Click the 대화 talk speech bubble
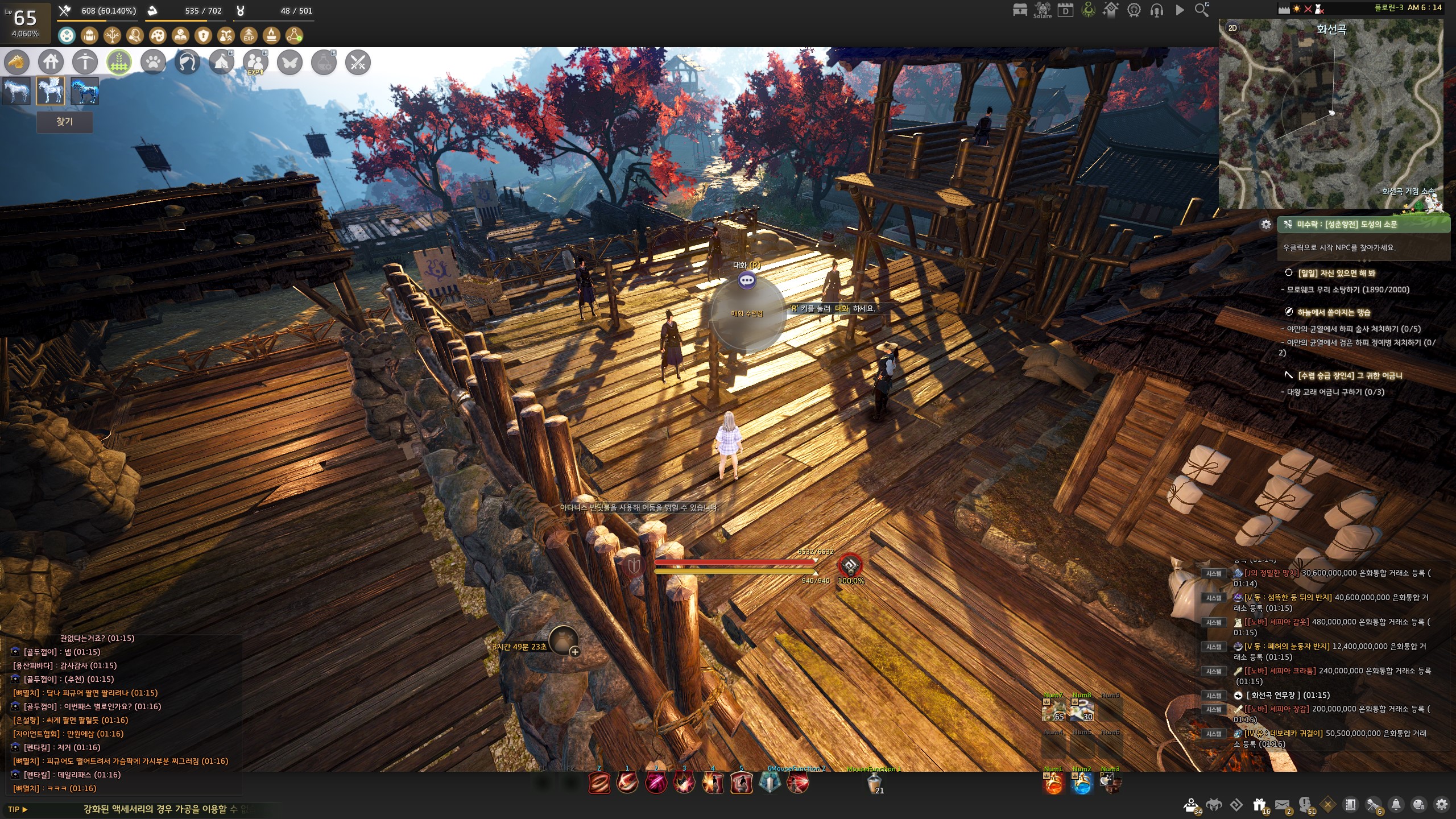This screenshot has width=1456, height=819. click(x=747, y=280)
